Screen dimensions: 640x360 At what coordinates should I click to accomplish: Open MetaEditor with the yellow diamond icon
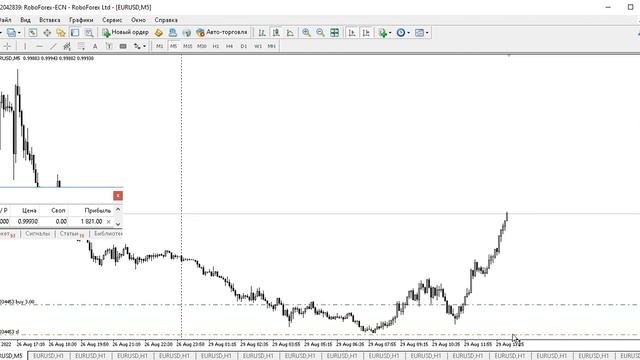(x=159, y=33)
